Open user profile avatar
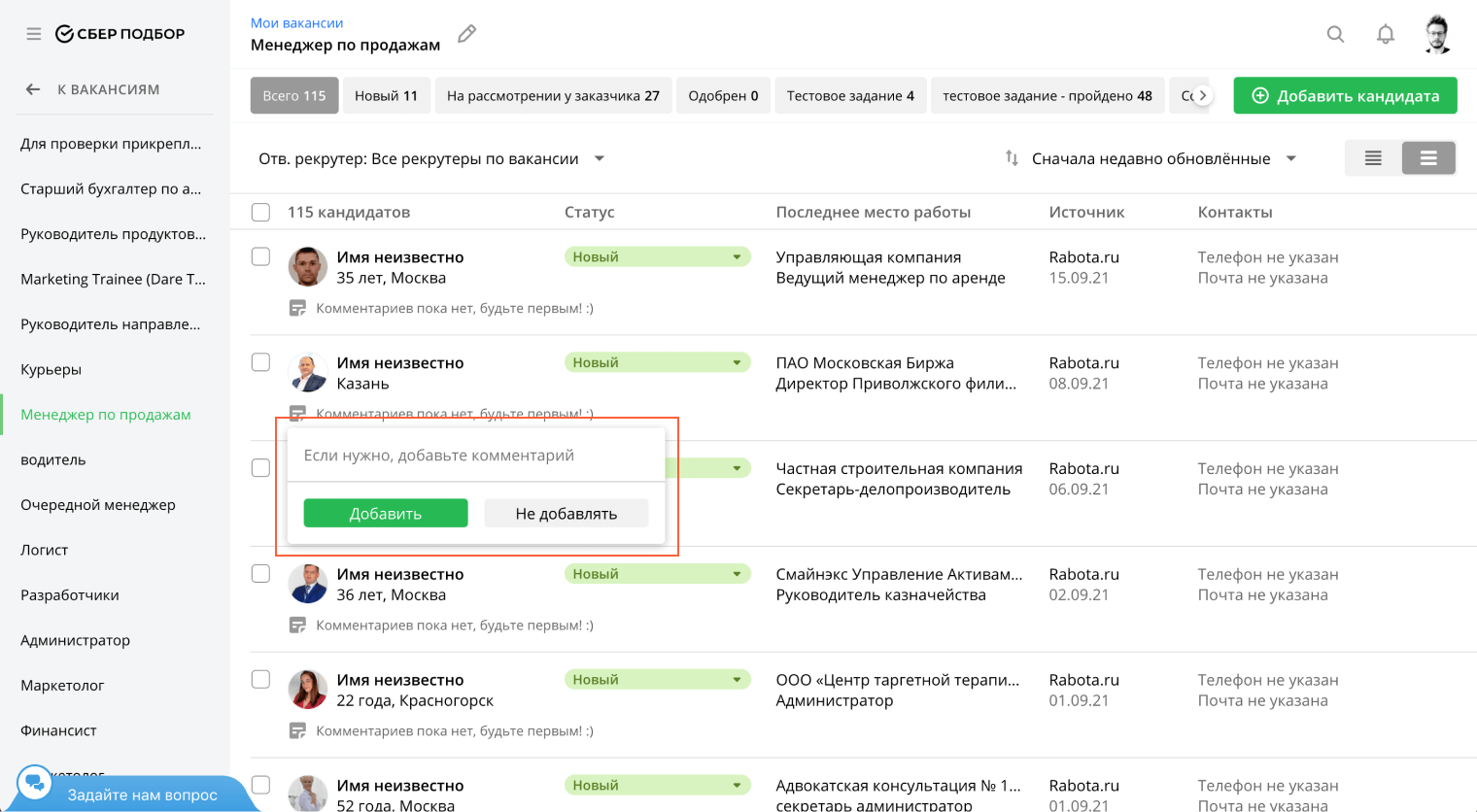The image size is (1477, 812). tap(1437, 34)
